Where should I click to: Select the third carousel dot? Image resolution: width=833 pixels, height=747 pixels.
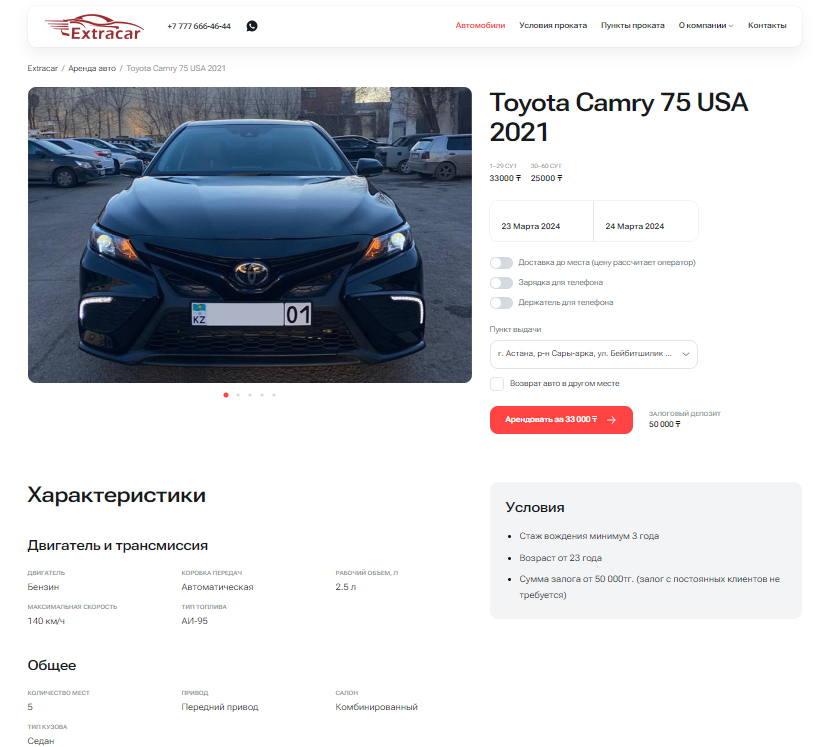pos(250,395)
